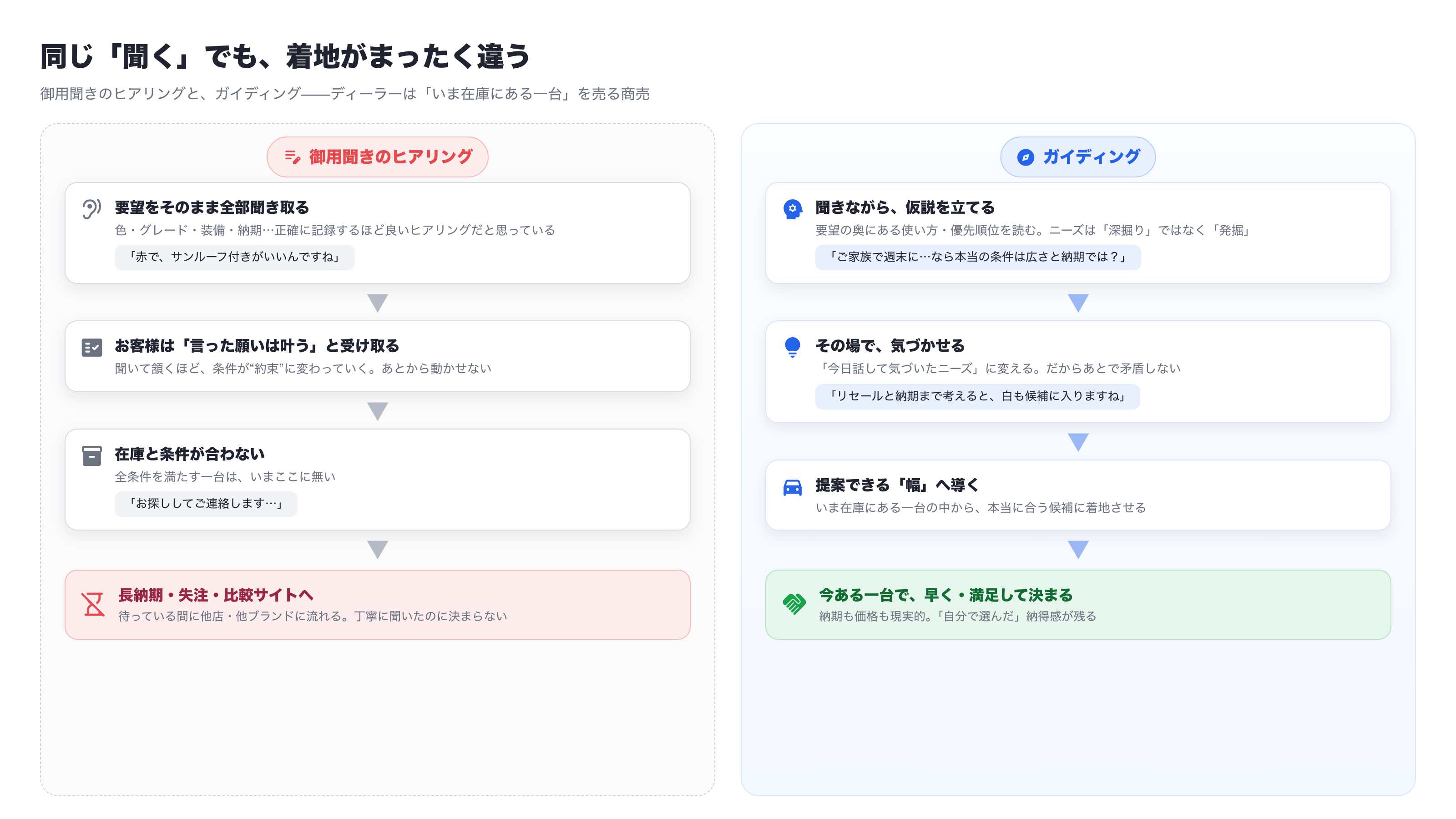Click the heading 要望をそのまま全部聞き取る
The image size is (1456, 819).
tap(212, 207)
